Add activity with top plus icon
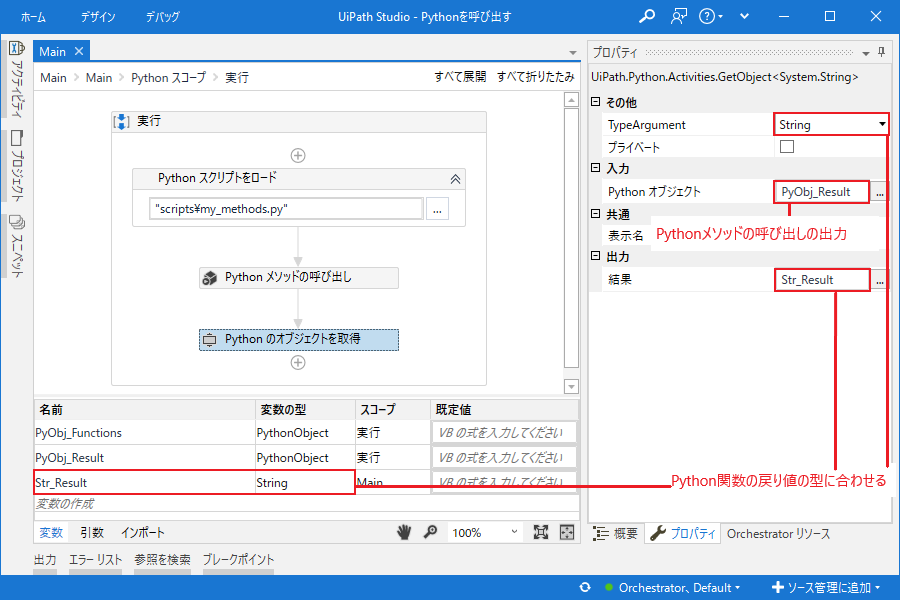 (x=298, y=155)
